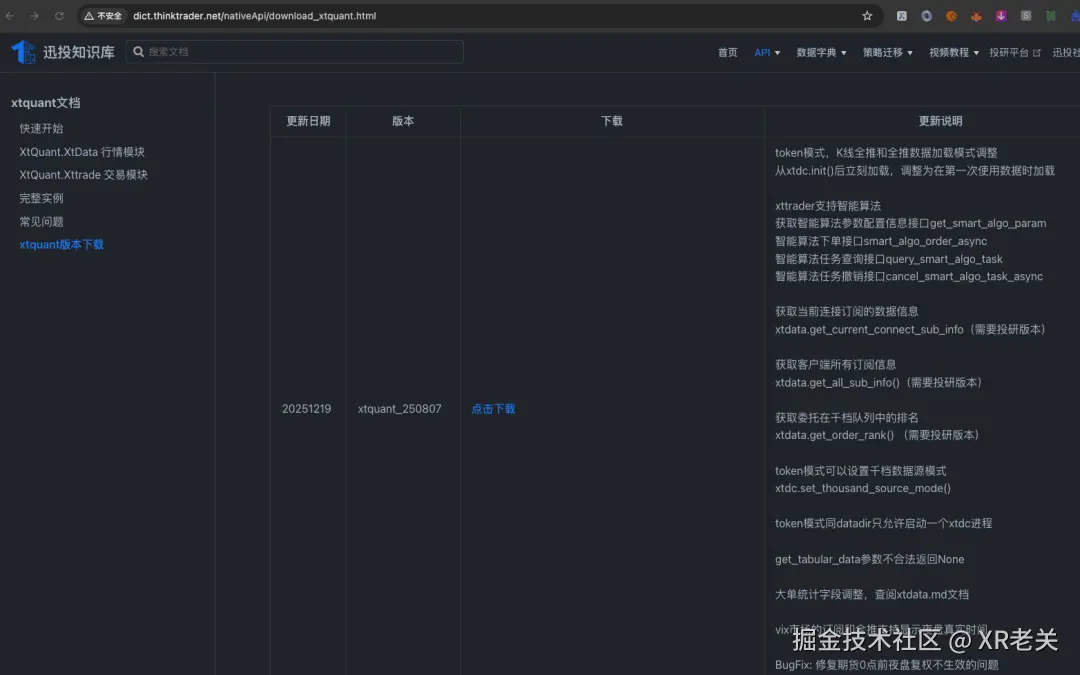This screenshot has height=675, width=1080.
Task: Click the 搜索文档 search input
Action: point(294,52)
